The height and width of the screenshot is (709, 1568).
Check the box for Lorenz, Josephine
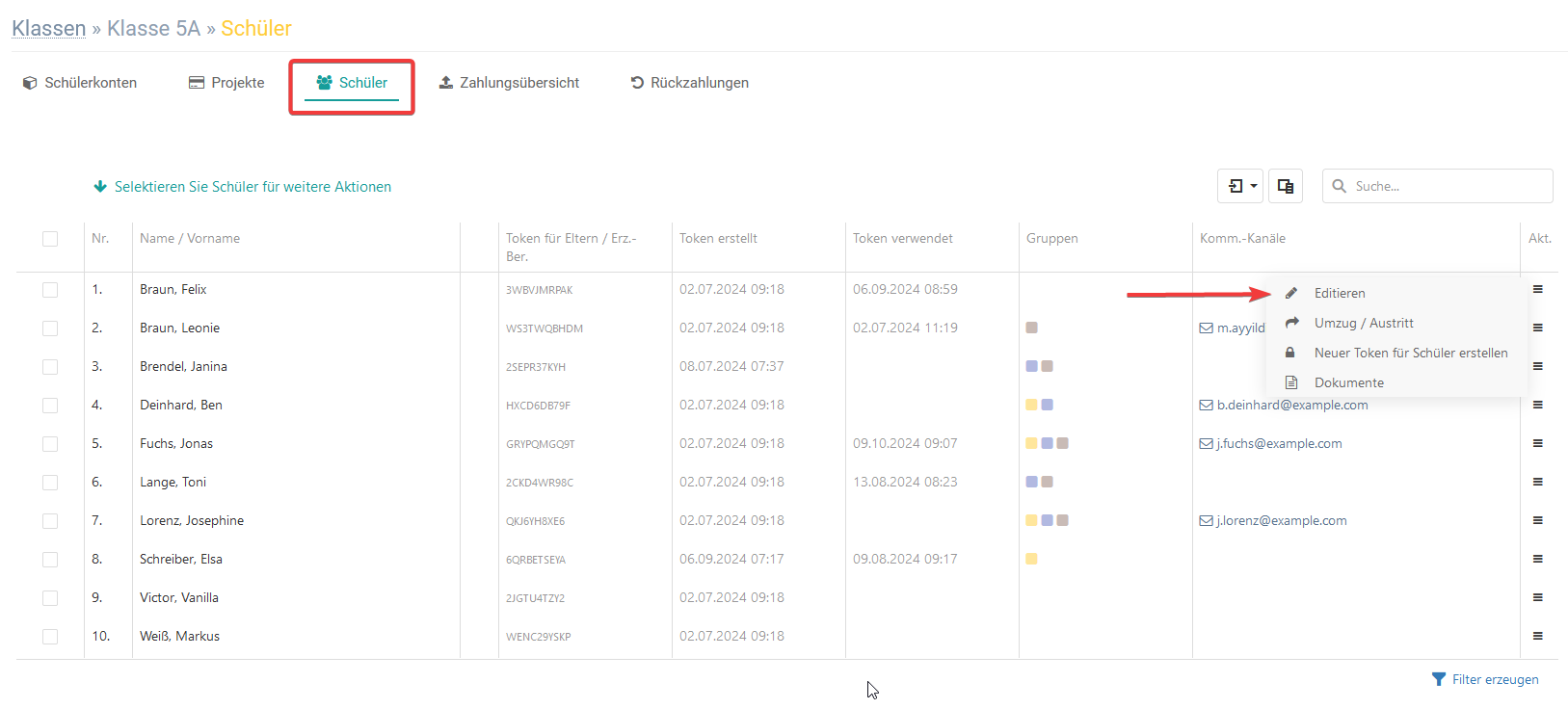click(x=50, y=521)
